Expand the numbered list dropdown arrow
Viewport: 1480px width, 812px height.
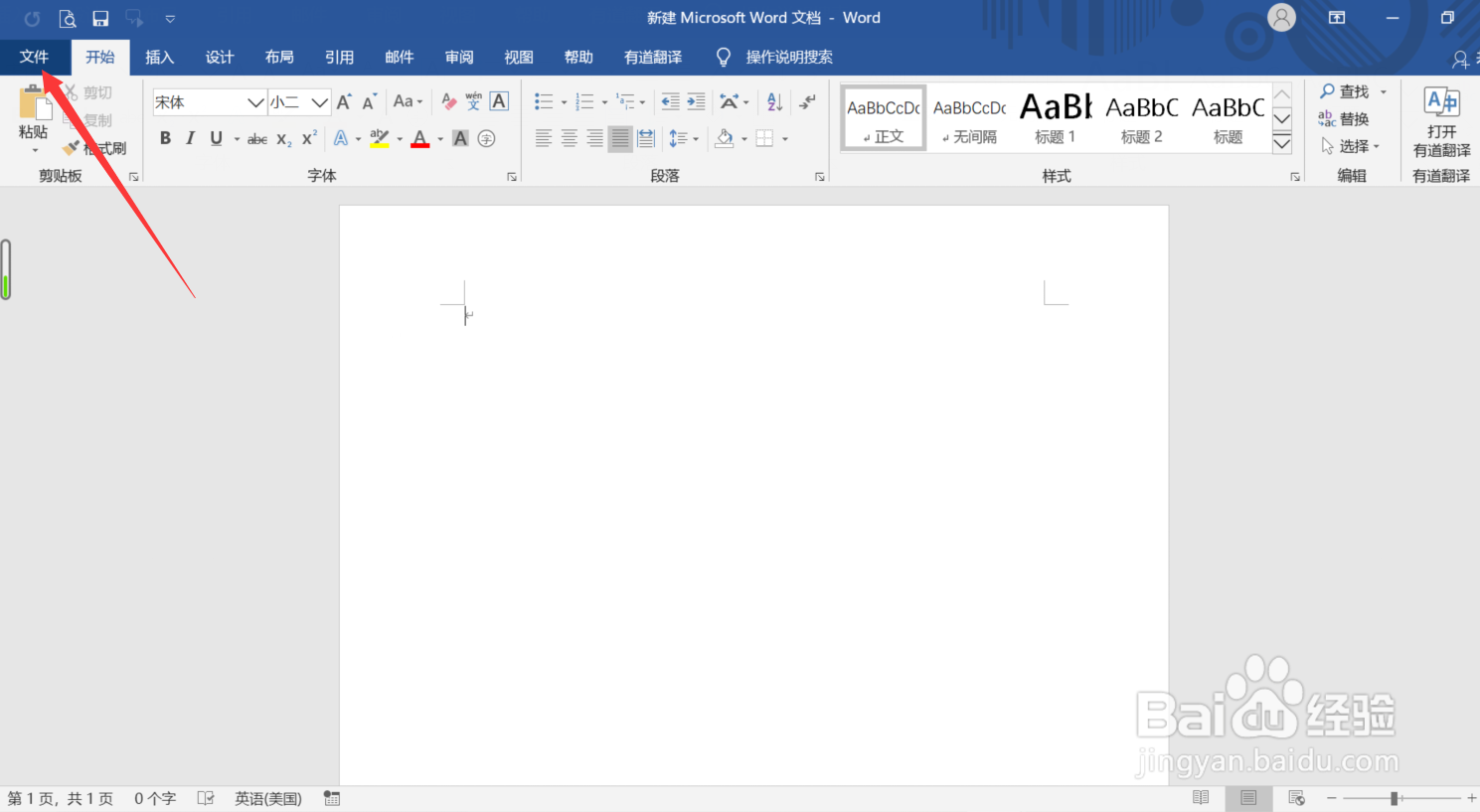(604, 102)
